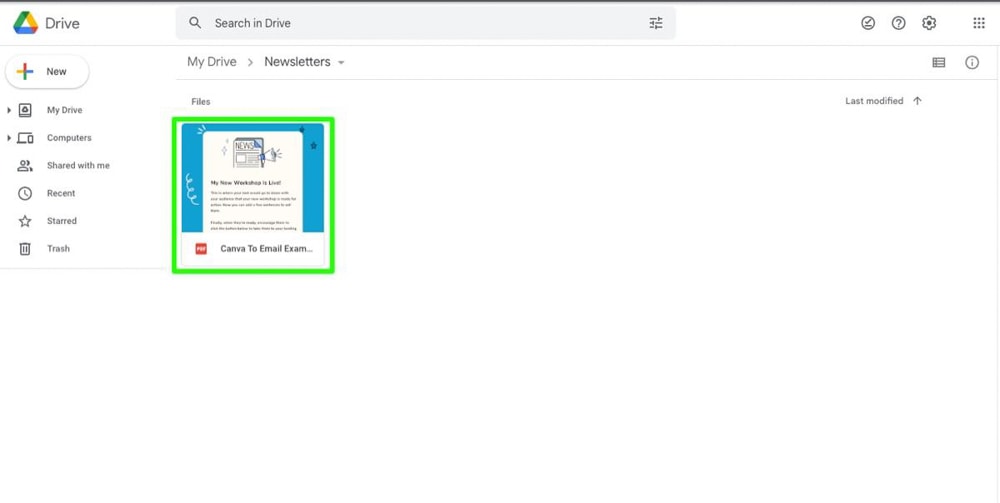Image resolution: width=1000 pixels, height=503 pixels.
Task: Click the Computers devices icon
Action: click(25, 138)
